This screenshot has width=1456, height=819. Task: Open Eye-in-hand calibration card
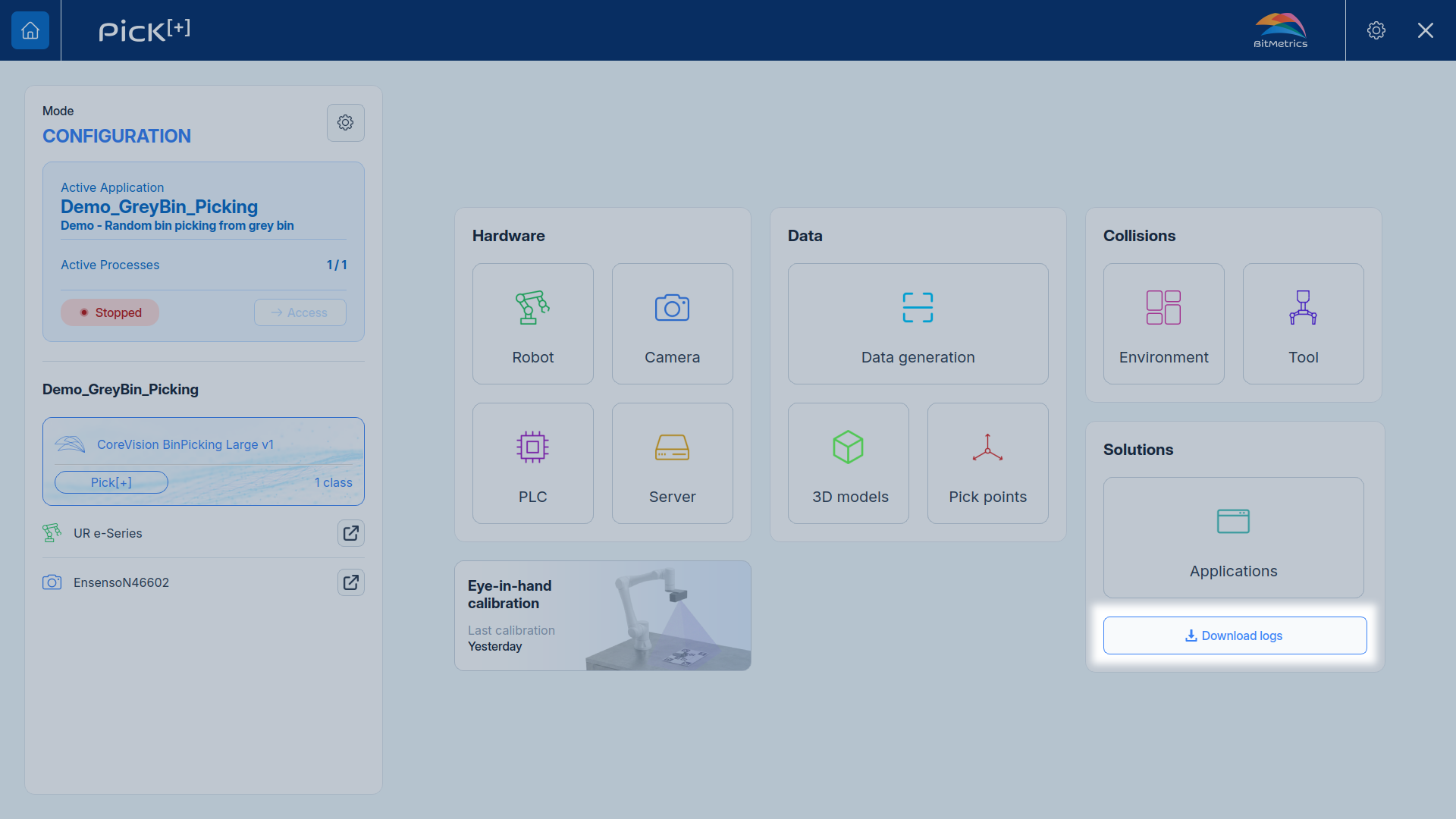[x=602, y=616]
